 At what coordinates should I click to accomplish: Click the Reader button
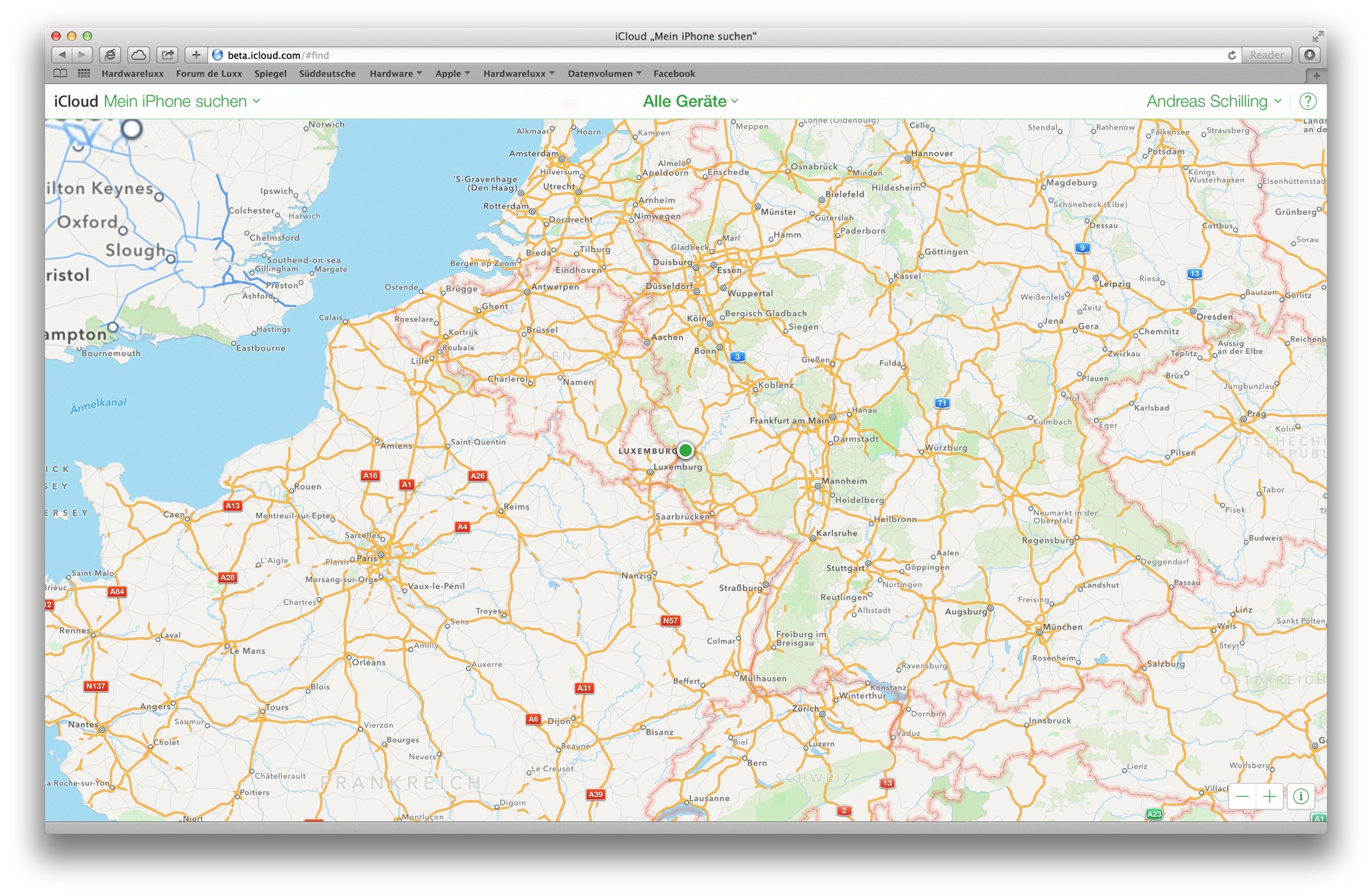click(1266, 55)
